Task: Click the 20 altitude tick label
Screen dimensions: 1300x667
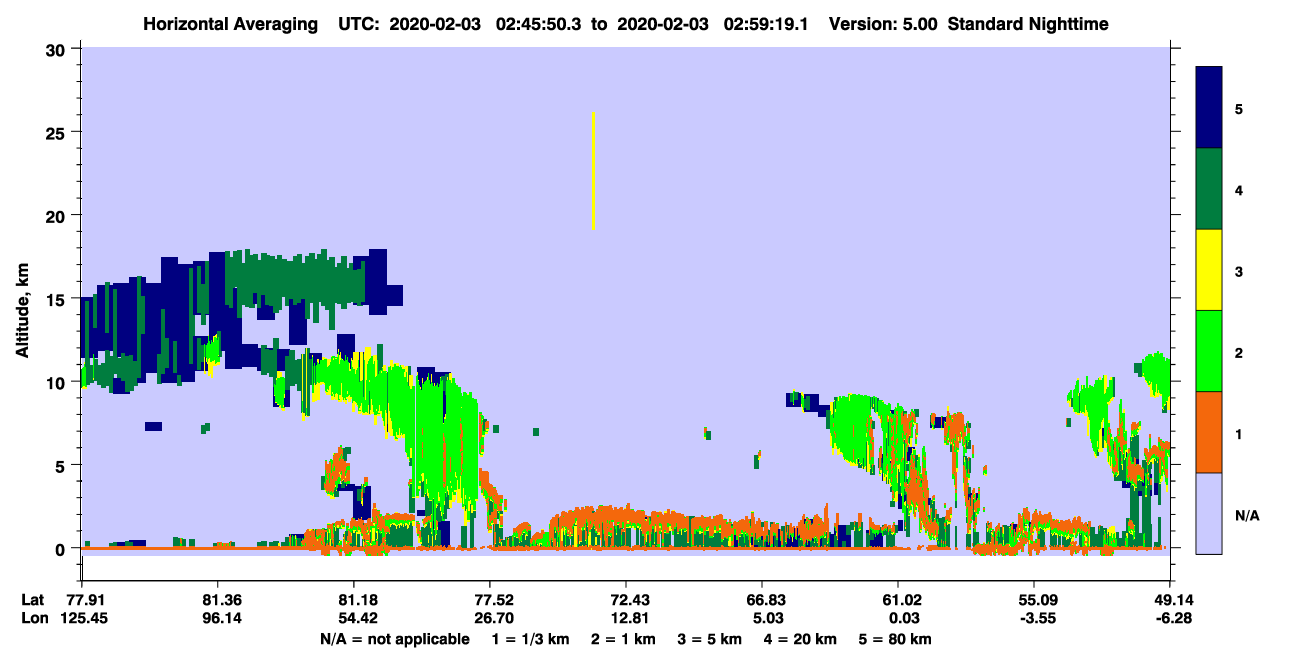Action: pos(58,215)
